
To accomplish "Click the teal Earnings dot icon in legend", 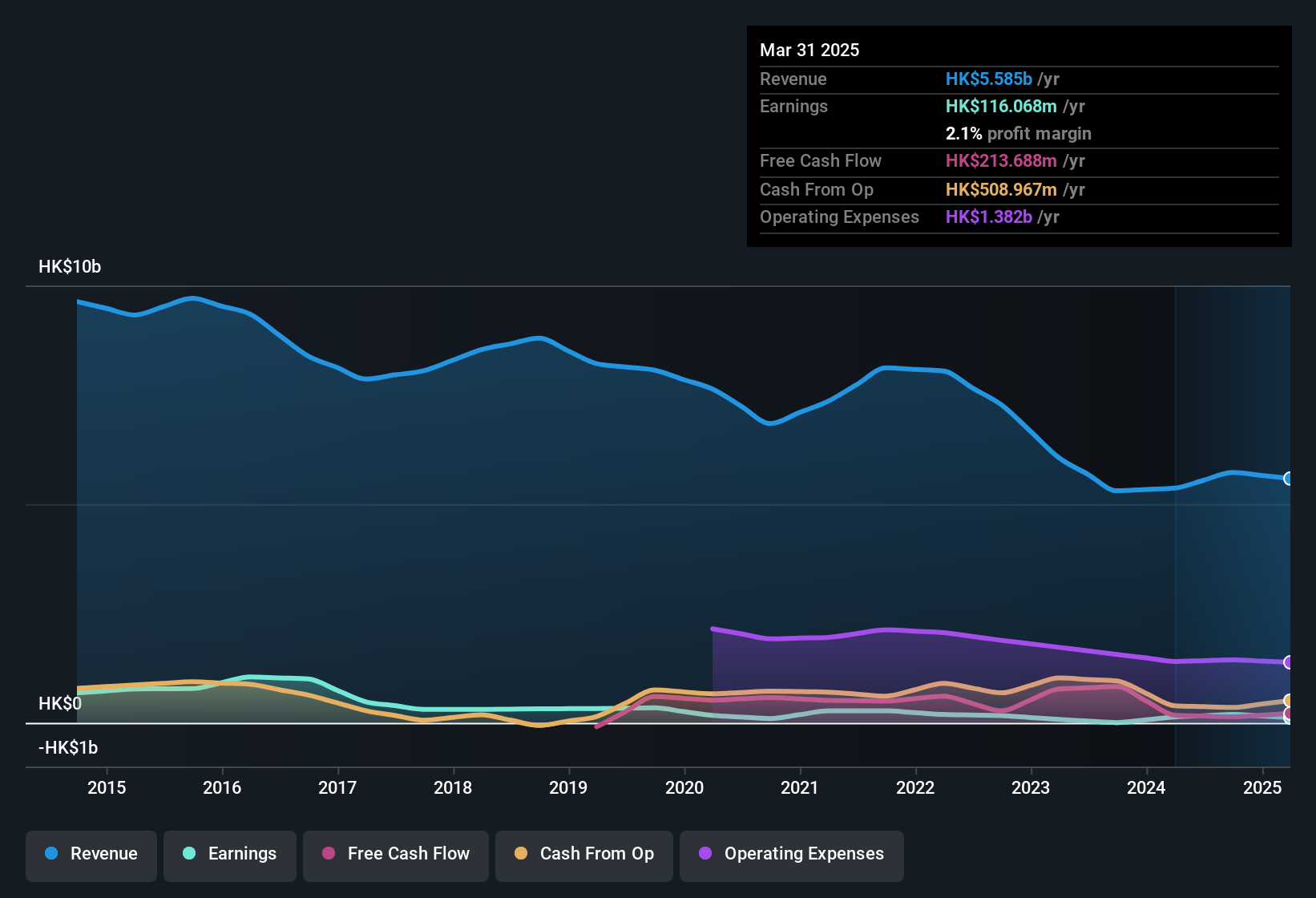I will 190,854.
